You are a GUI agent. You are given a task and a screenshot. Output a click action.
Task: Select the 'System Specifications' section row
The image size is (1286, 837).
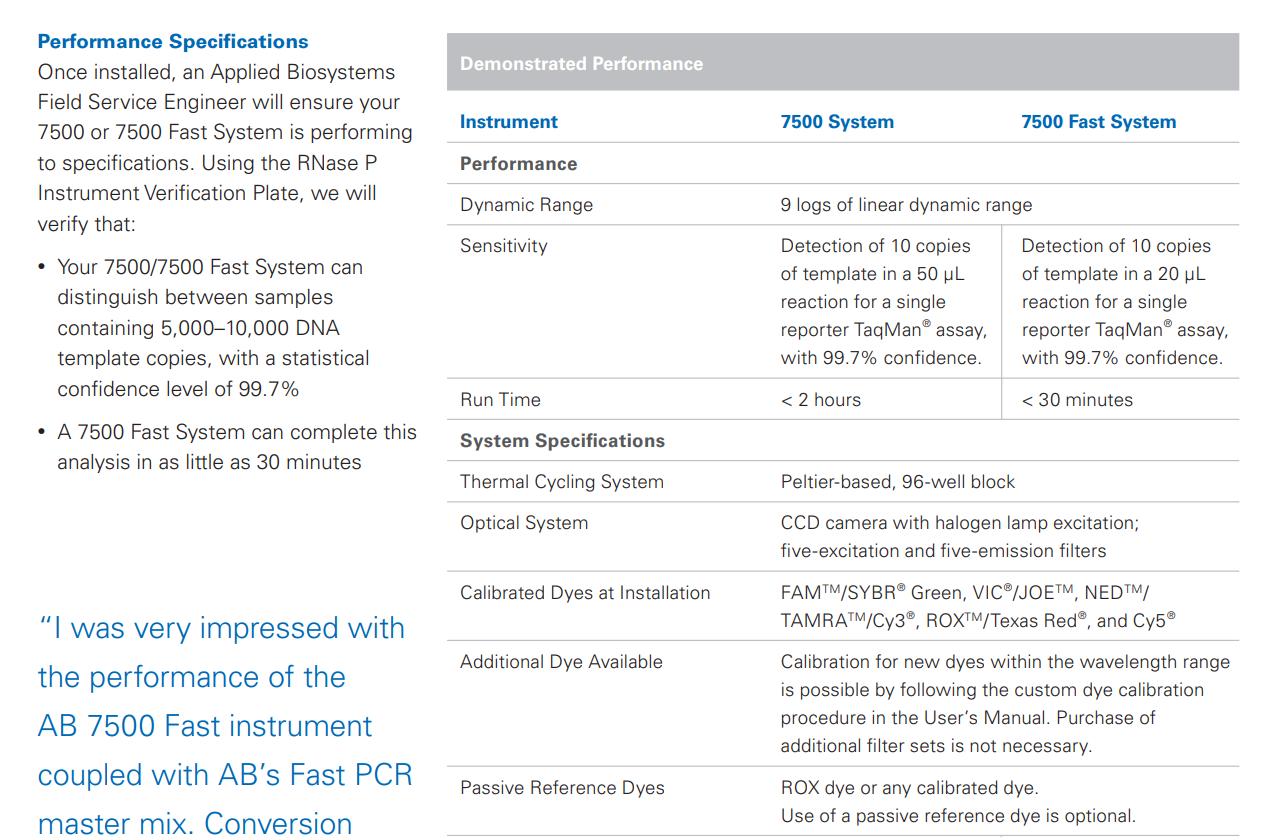click(842, 440)
